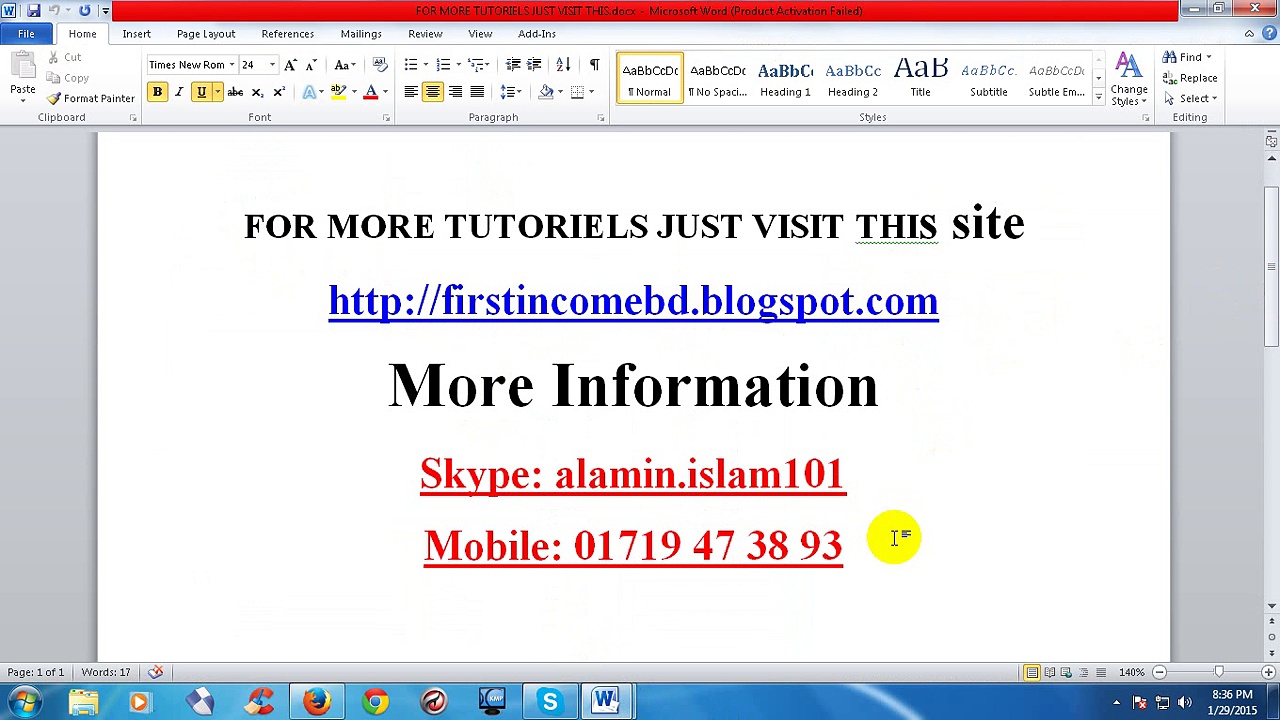Open Firefox from the taskbar
Screen dimensions: 1280x720
tap(317, 701)
